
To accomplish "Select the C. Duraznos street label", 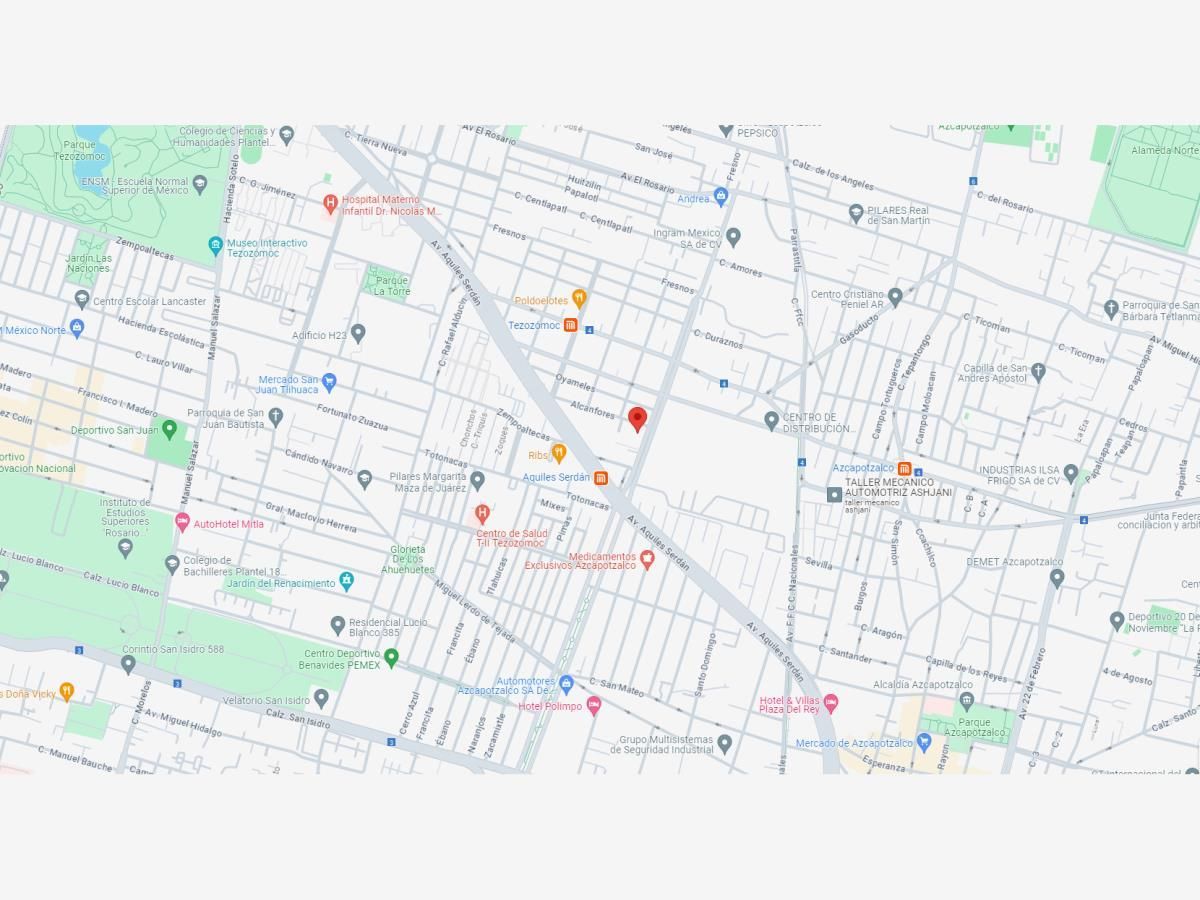I will point(718,339).
